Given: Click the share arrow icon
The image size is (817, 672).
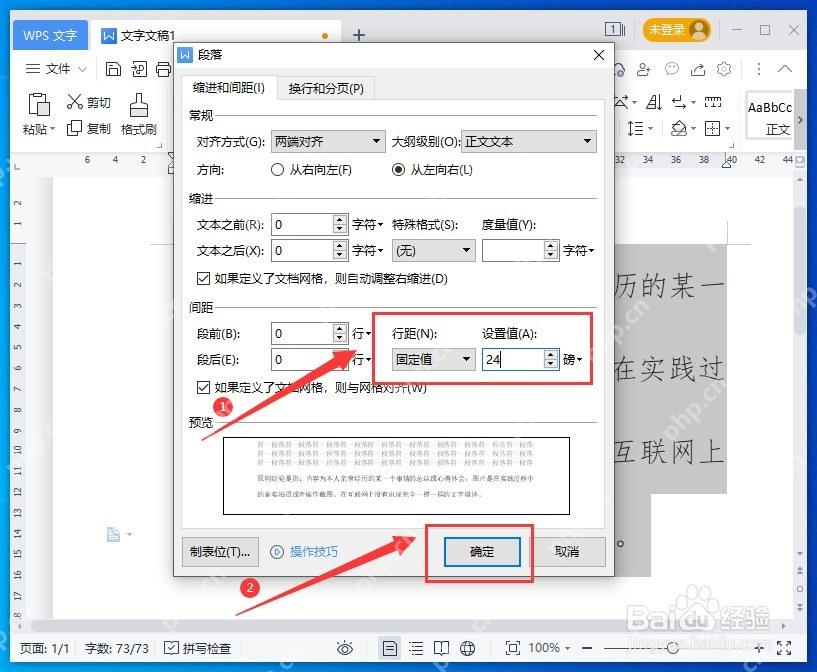Looking at the screenshot, I should (x=698, y=69).
